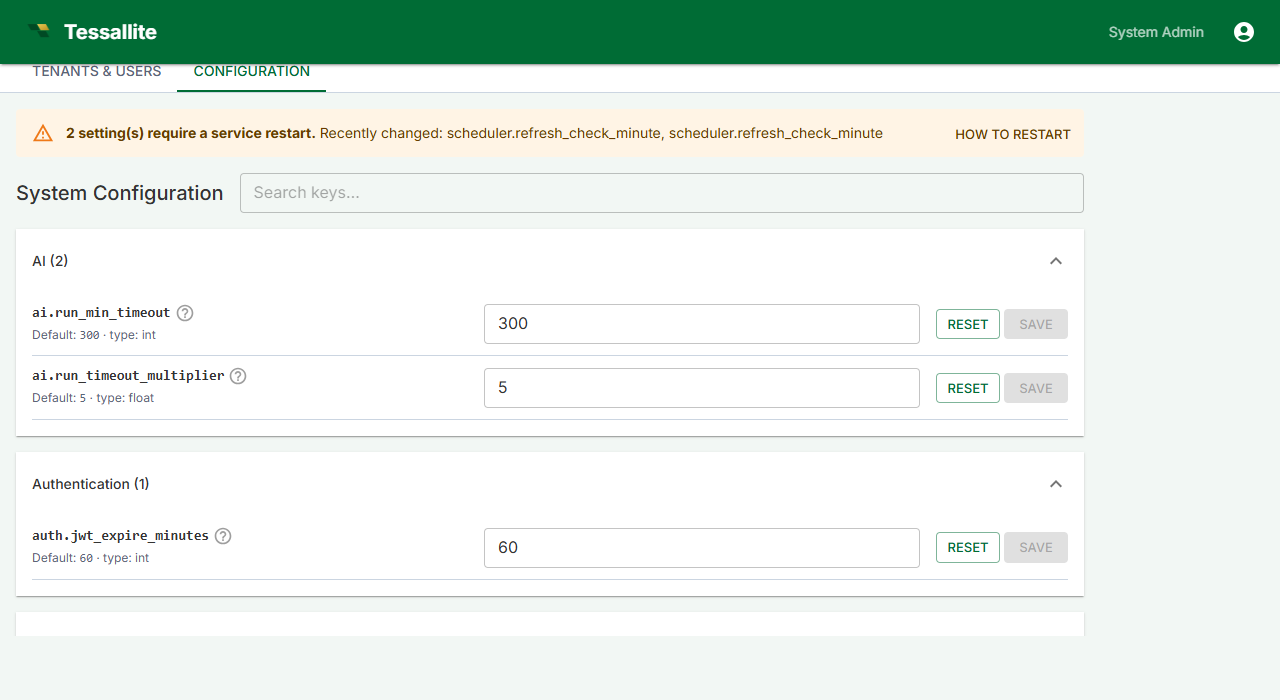This screenshot has height=700, width=1280.
Task: Click the System Admin label
Action: pyautogui.click(x=1156, y=32)
